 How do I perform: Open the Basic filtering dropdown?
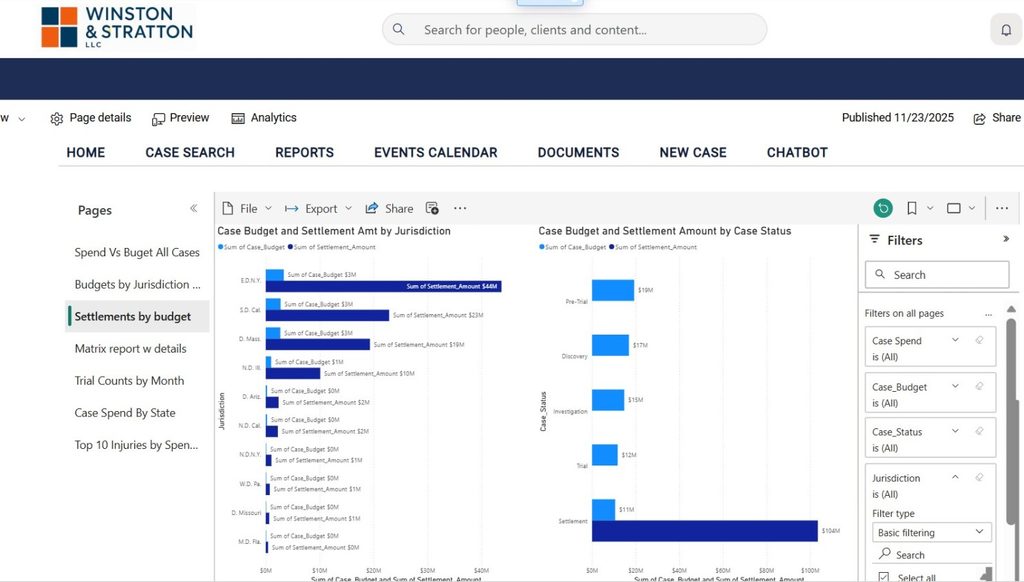tap(931, 532)
